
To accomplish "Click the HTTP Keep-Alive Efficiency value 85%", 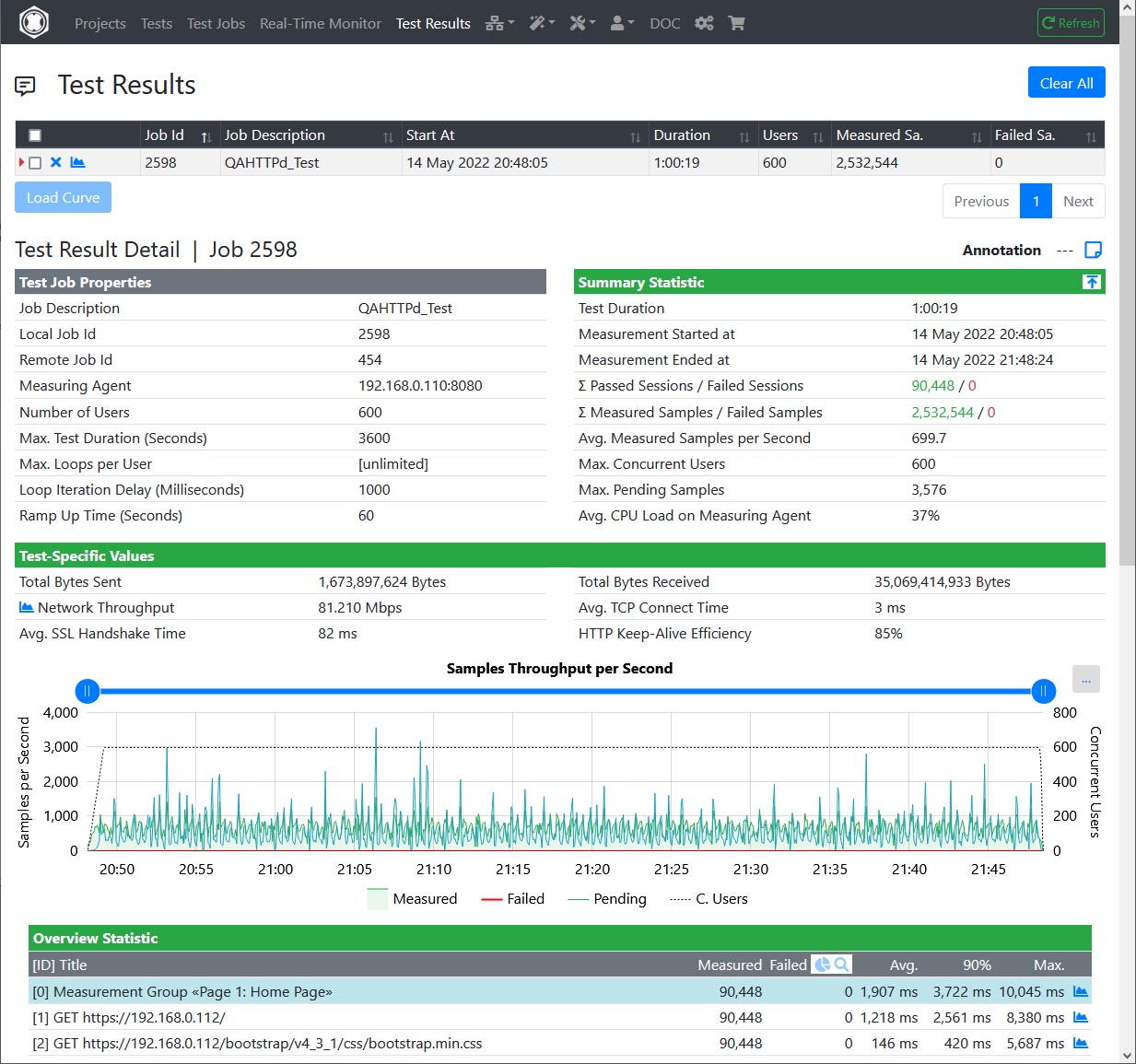I will tap(888, 634).
